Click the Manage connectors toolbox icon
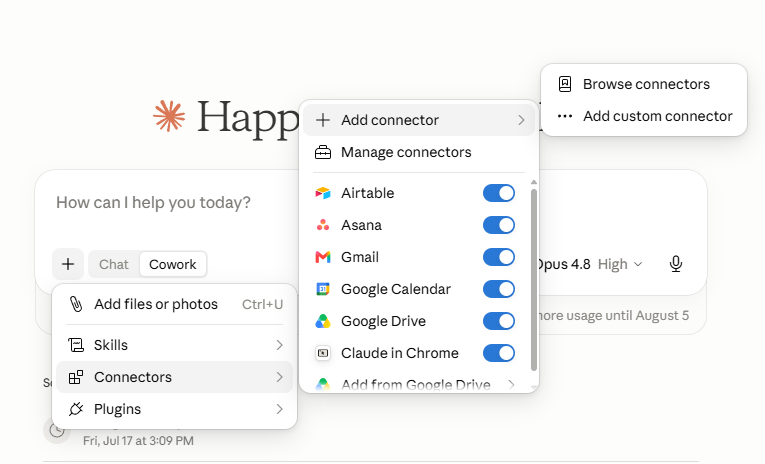Screen dimensions: 765x464 tap(322, 152)
